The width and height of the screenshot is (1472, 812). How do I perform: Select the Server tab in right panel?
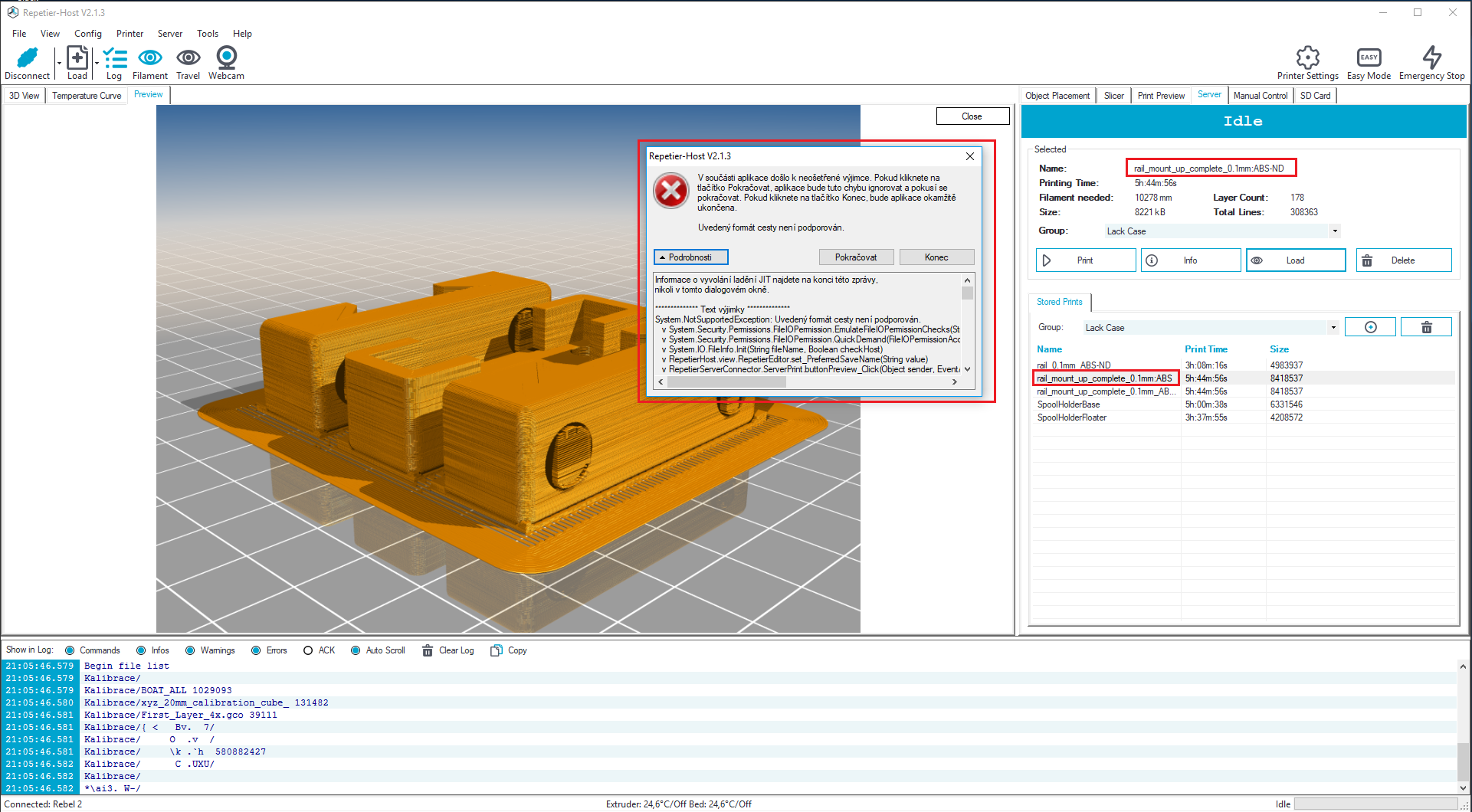point(1209,94)
